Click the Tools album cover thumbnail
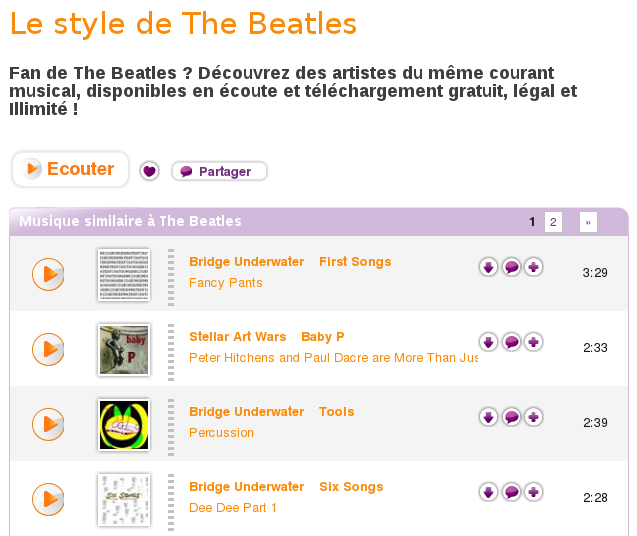 pyautogui.click(x=124, y=424)
